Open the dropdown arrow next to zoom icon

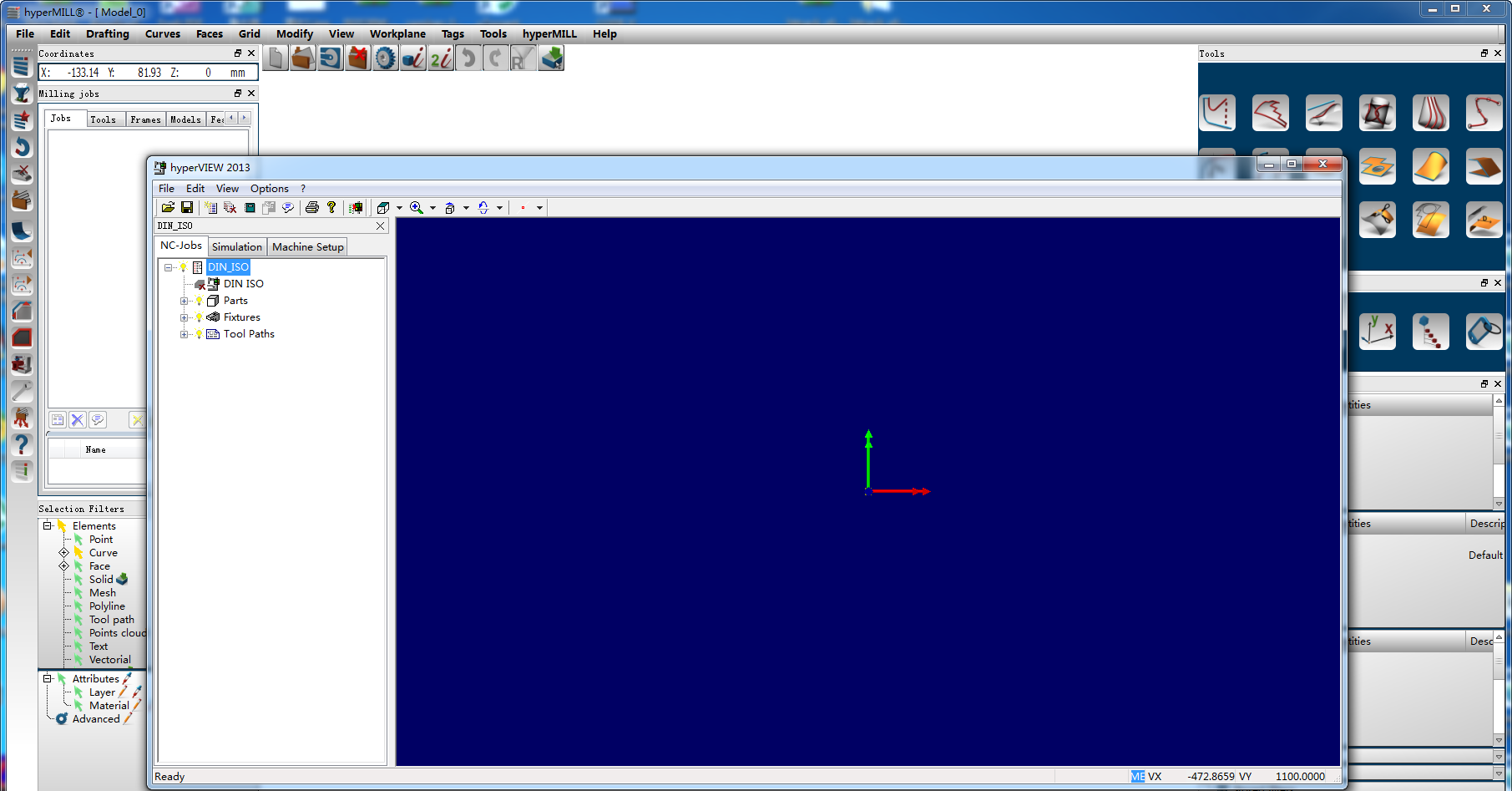tap(432, 208)
